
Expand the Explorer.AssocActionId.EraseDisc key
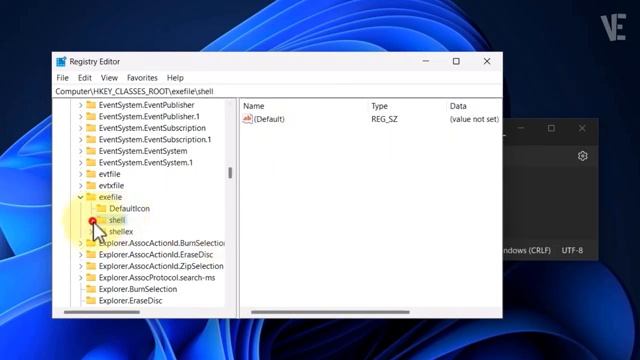pos(80,255)
